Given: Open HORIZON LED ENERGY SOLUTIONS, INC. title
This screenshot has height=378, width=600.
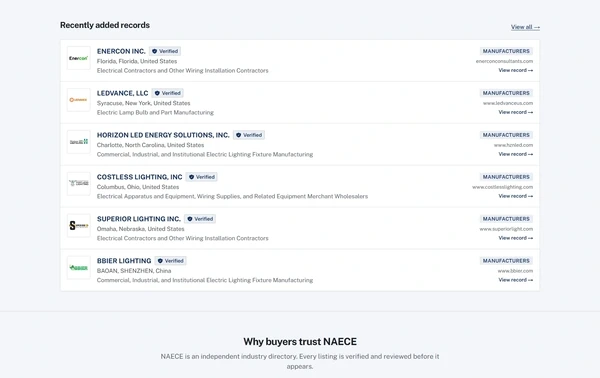Looking at the screenshot, I should pos(163,135).
